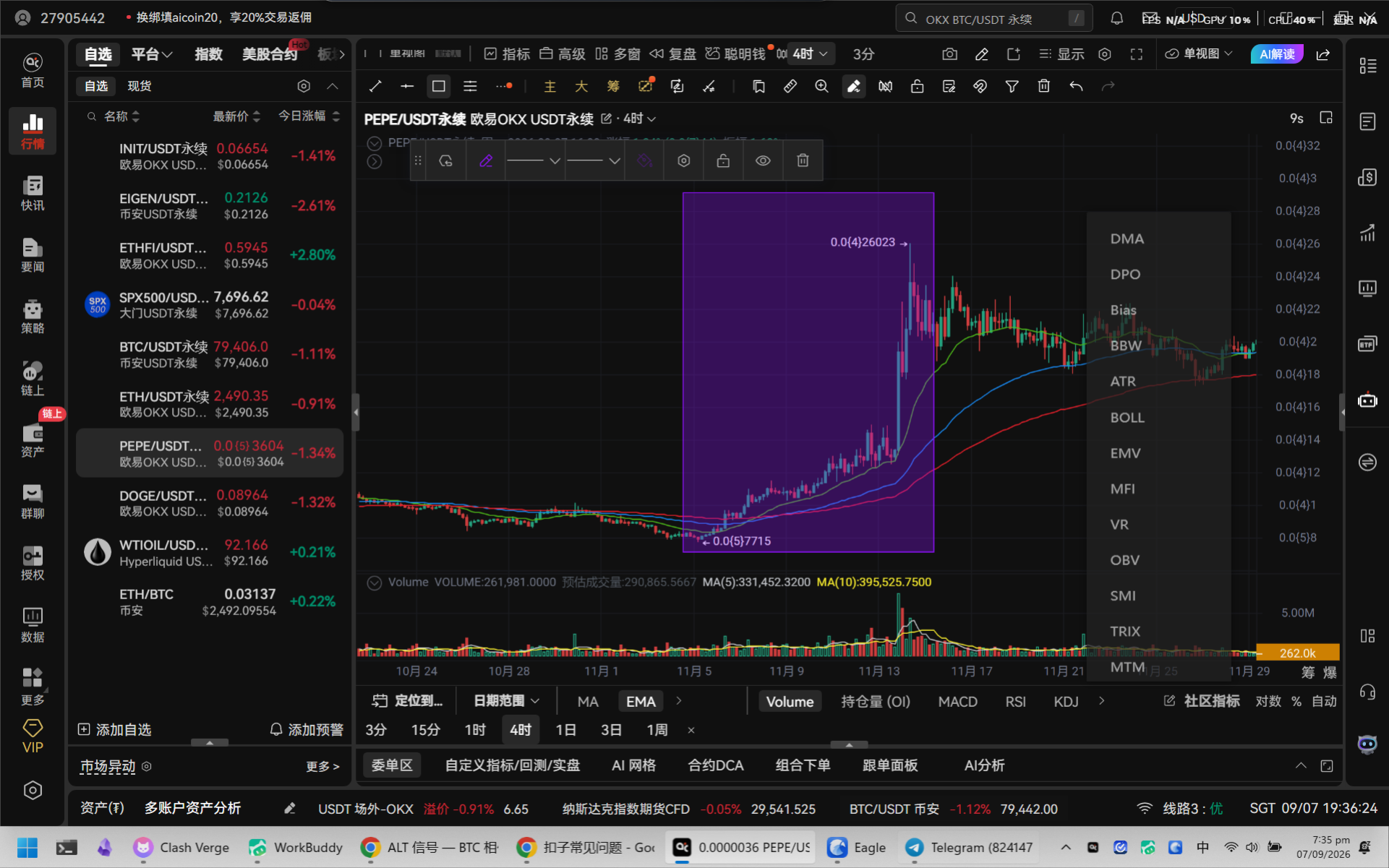Take a chart screenshot with camera icon
This screenshot has height=868, width=1389.
click(949, 54)
